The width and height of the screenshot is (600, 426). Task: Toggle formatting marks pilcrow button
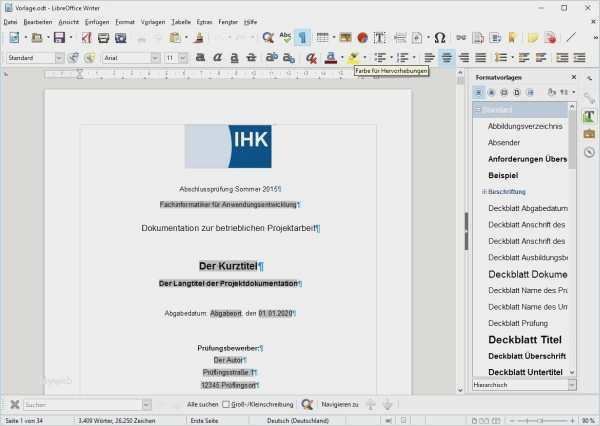tap(302, 38)
